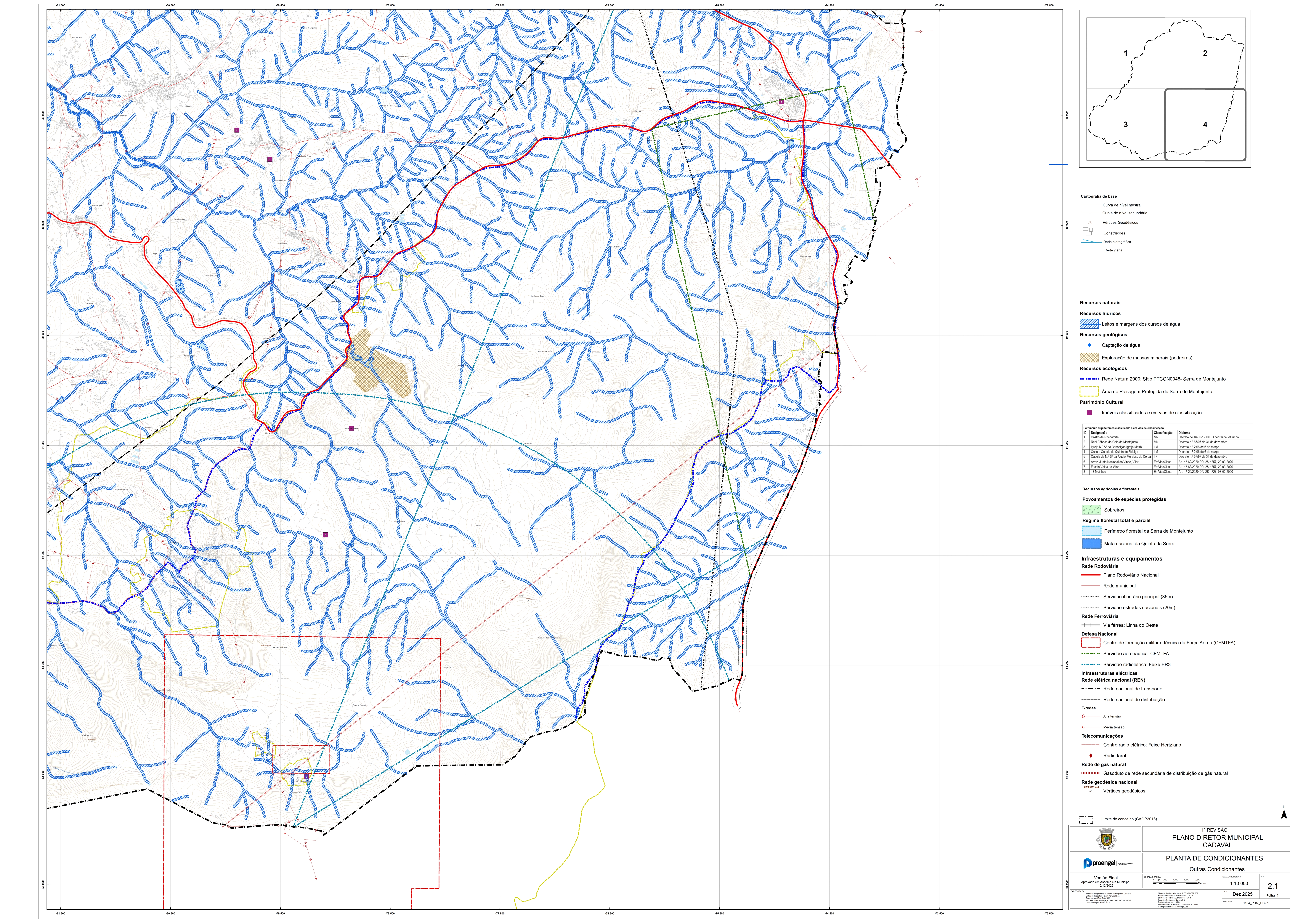
Task: Click the '1:10 000' numeric scale value
Action: (x=1239, y=884)
